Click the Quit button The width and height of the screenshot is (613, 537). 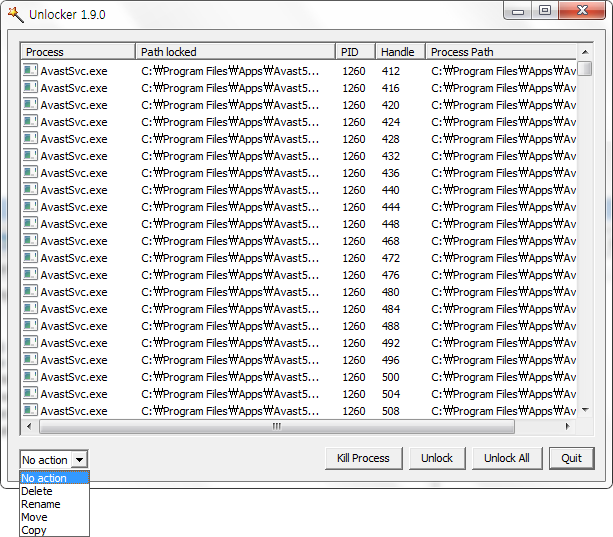coord(572,458)
